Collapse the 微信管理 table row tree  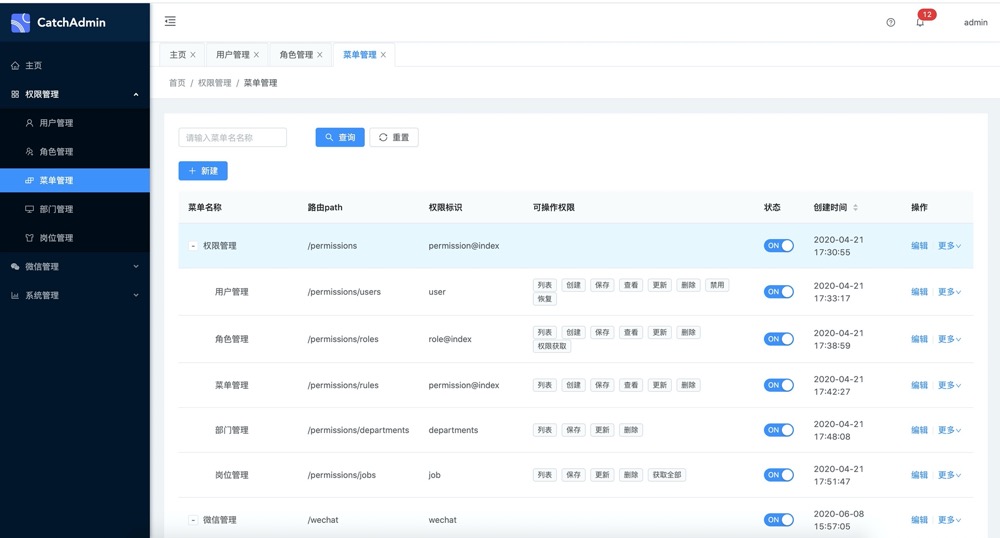193,520
